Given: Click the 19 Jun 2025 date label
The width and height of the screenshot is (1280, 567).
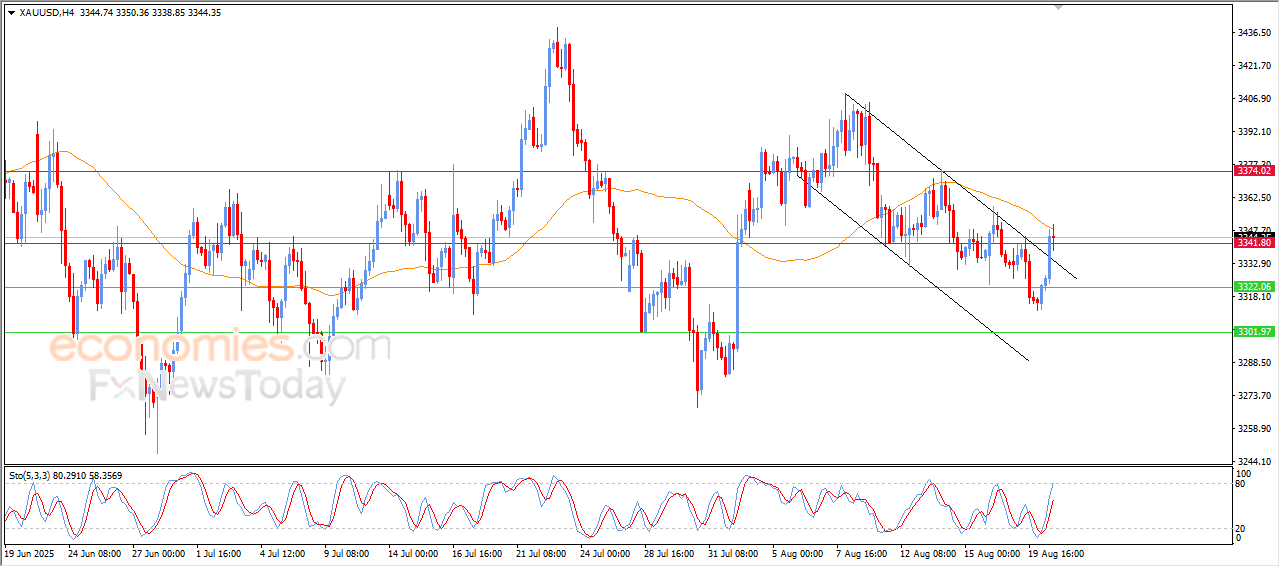Looking at the screenshot, I should [27, 553].
